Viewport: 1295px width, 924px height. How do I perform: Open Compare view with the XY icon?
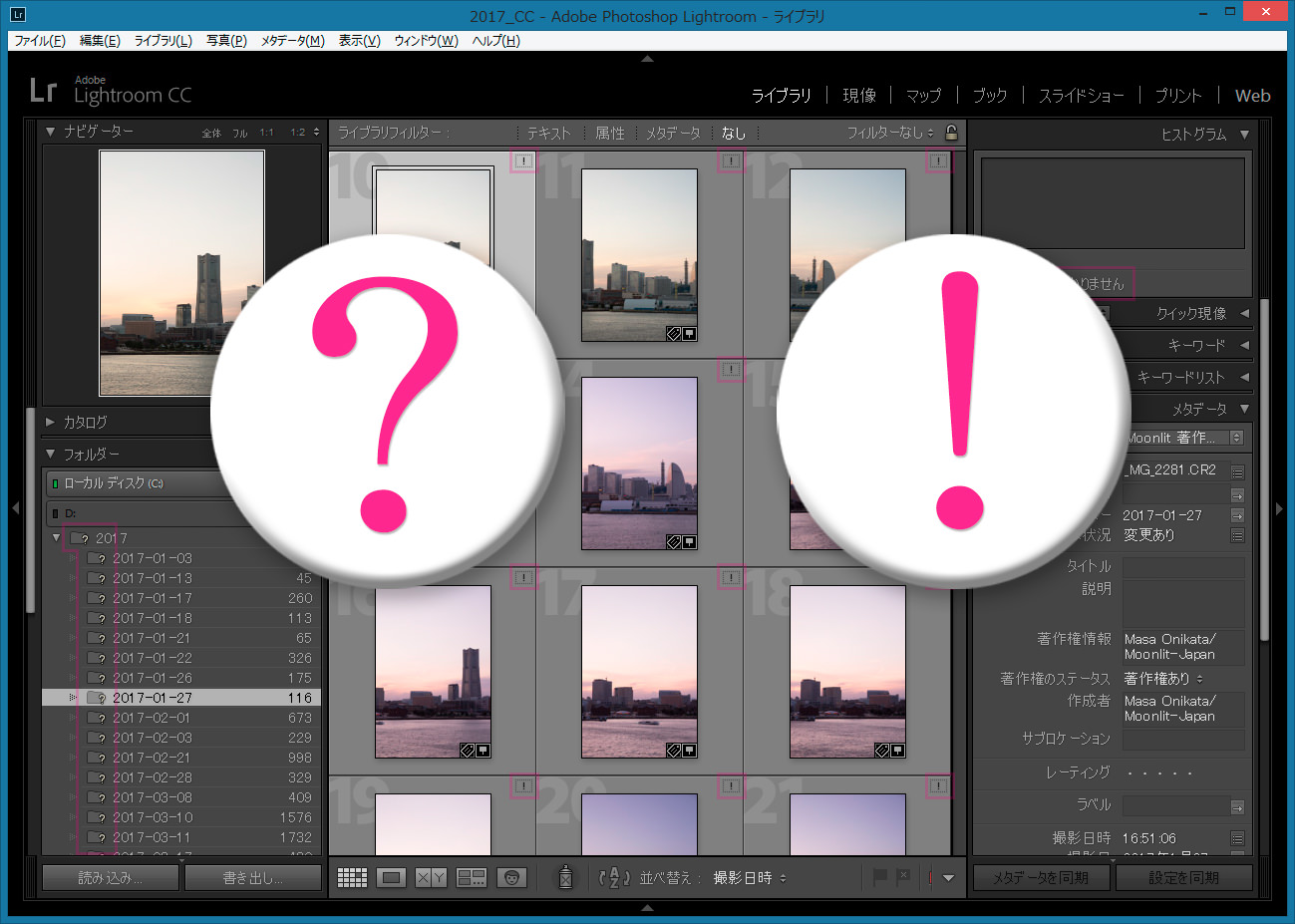coord(431,878)
